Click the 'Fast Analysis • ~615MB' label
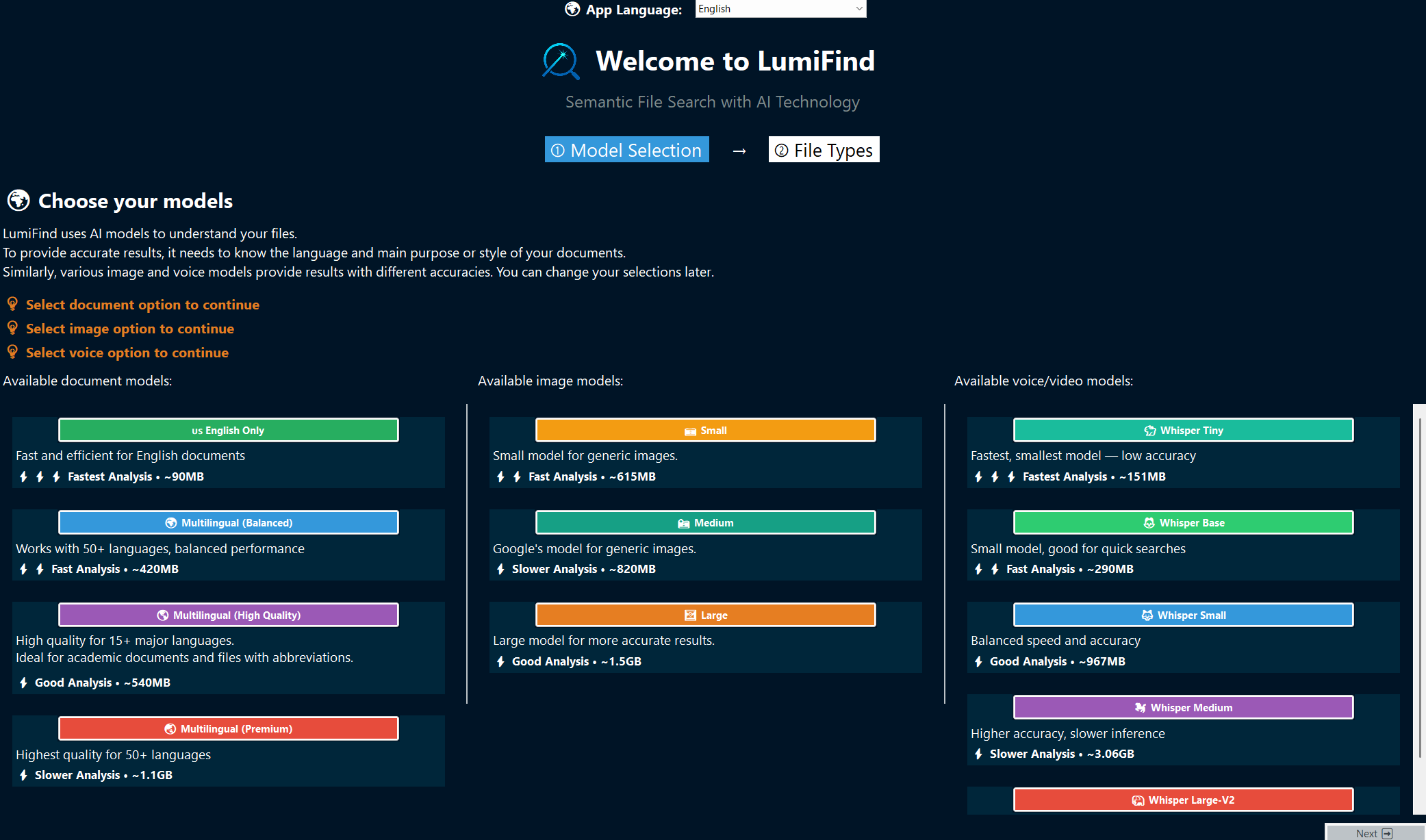The image size is (1426, 840). (592, 476)
